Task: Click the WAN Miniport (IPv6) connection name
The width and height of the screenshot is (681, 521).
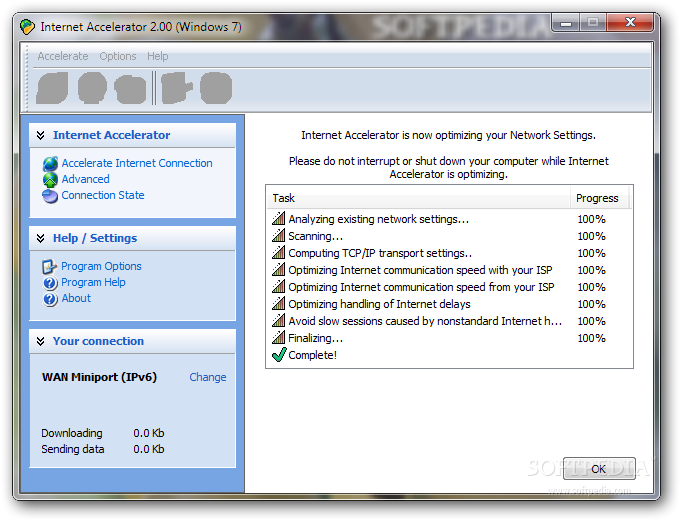Action: pyautogui.click(x=99, y=377)
